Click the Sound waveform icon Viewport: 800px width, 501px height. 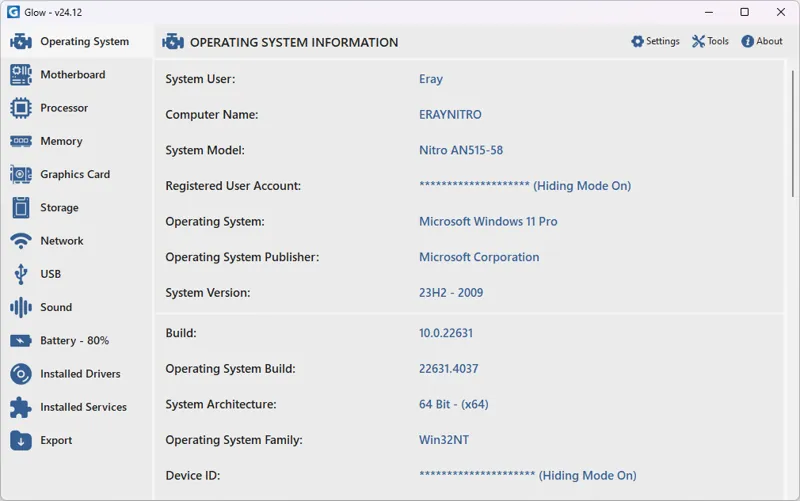(20, 307)
